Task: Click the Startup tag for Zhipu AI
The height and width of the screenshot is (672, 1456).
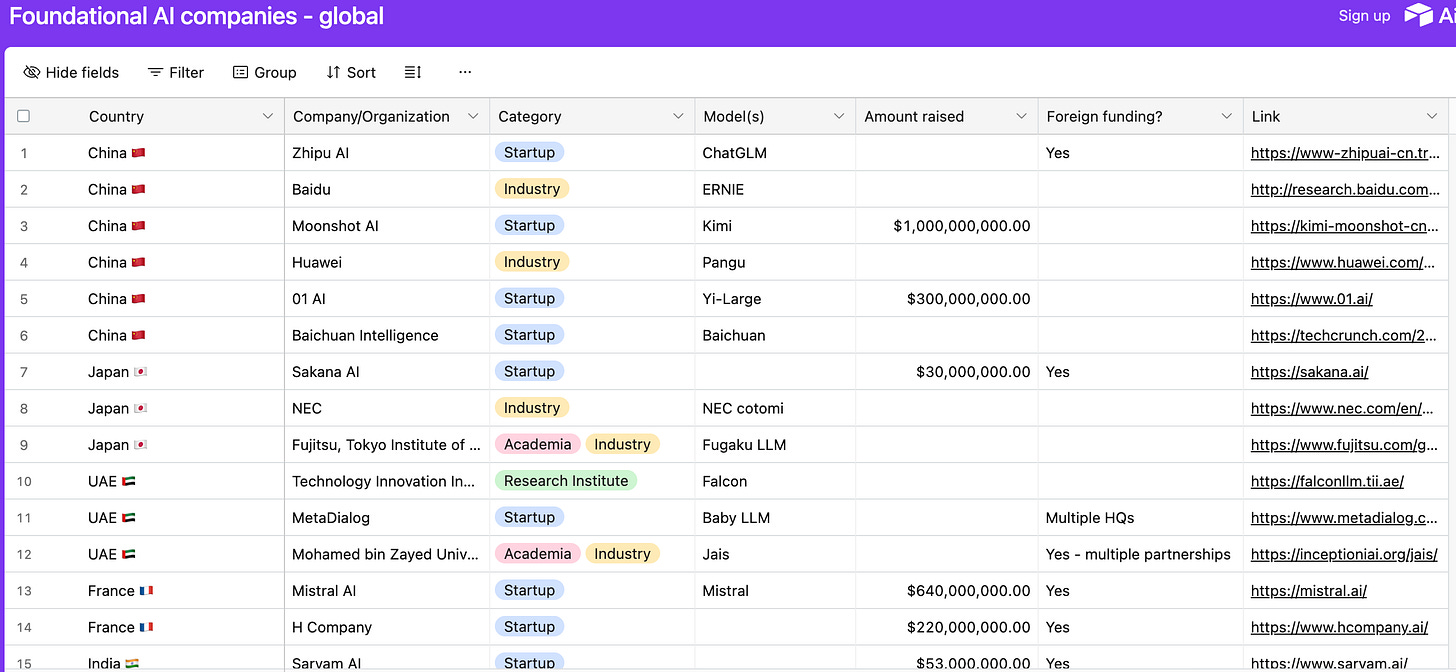Action: 529,152
